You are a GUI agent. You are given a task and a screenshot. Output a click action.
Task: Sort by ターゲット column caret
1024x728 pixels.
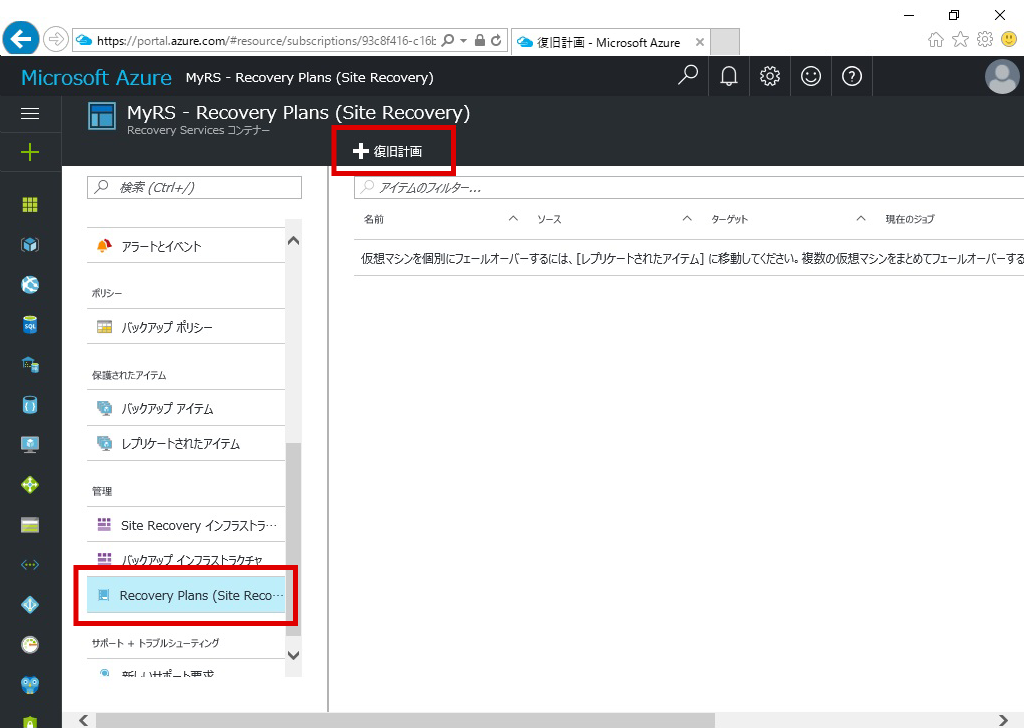(x=861, y=218)
